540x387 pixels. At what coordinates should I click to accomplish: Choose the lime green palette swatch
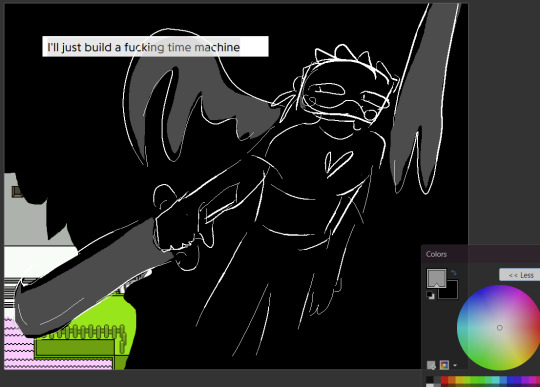[466, 380]
